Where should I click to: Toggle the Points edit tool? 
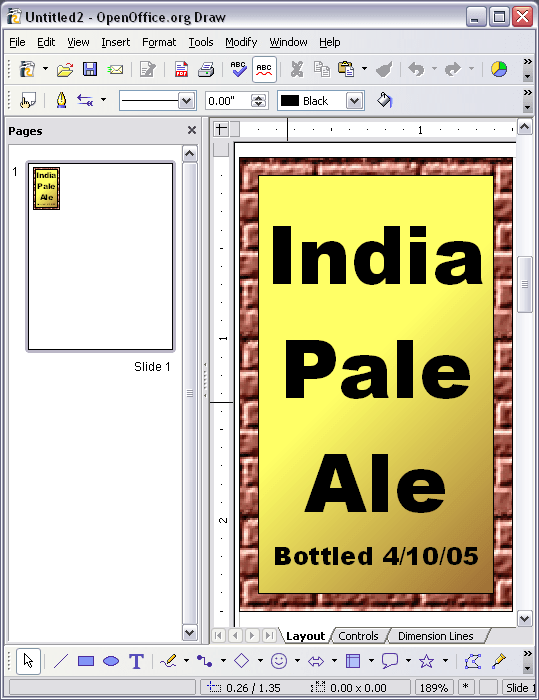click(x=473, y=661)
